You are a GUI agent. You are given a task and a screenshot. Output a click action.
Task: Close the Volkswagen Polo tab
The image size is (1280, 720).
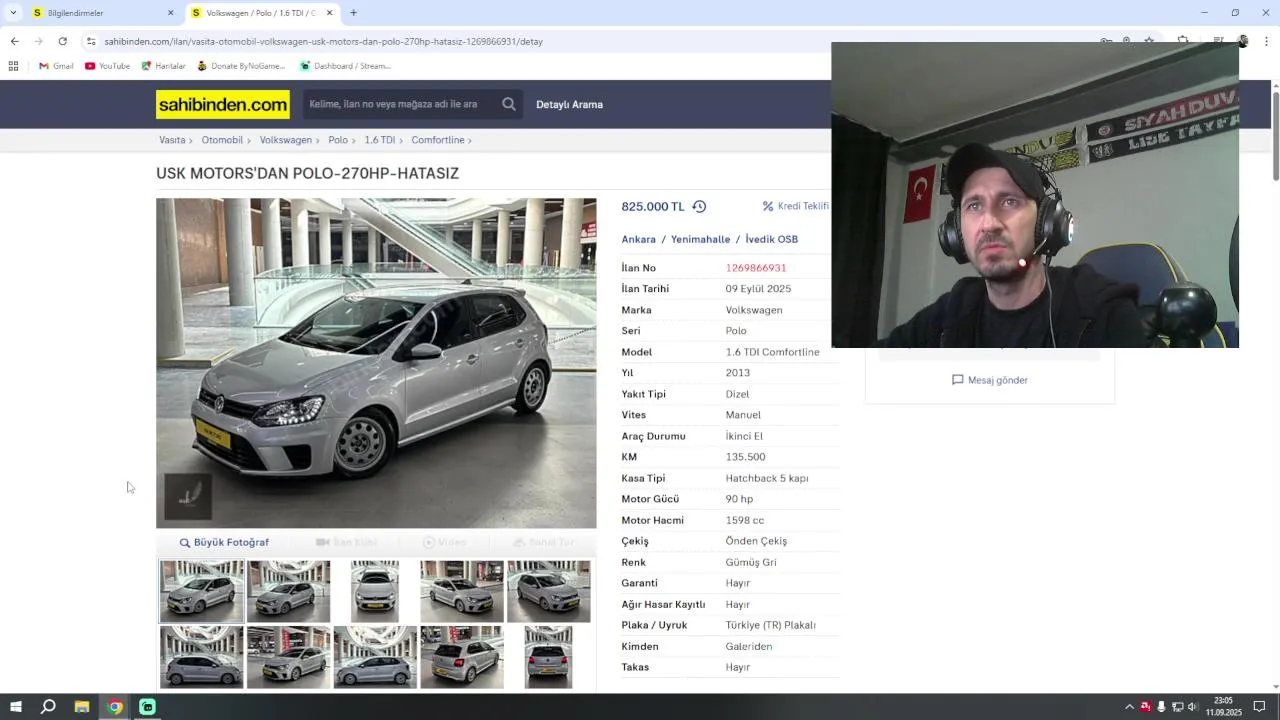[329, 13]
